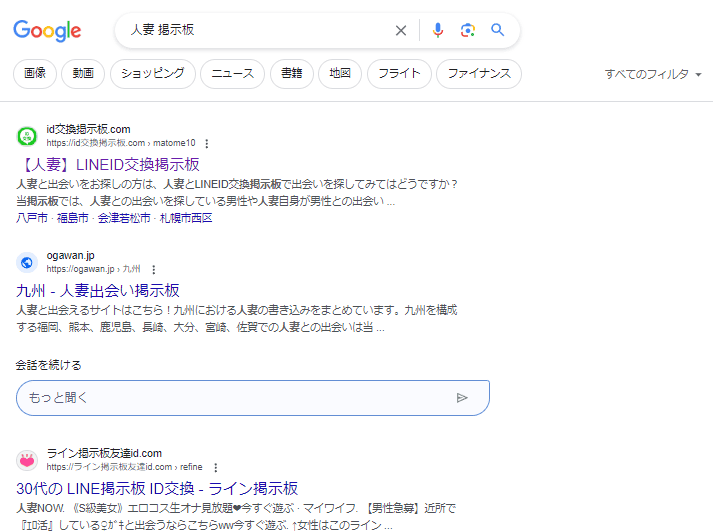The height and width of the screenshot is (531, 713).
Task: Clear the search box with X icon
Action: (x=401, y=30)
